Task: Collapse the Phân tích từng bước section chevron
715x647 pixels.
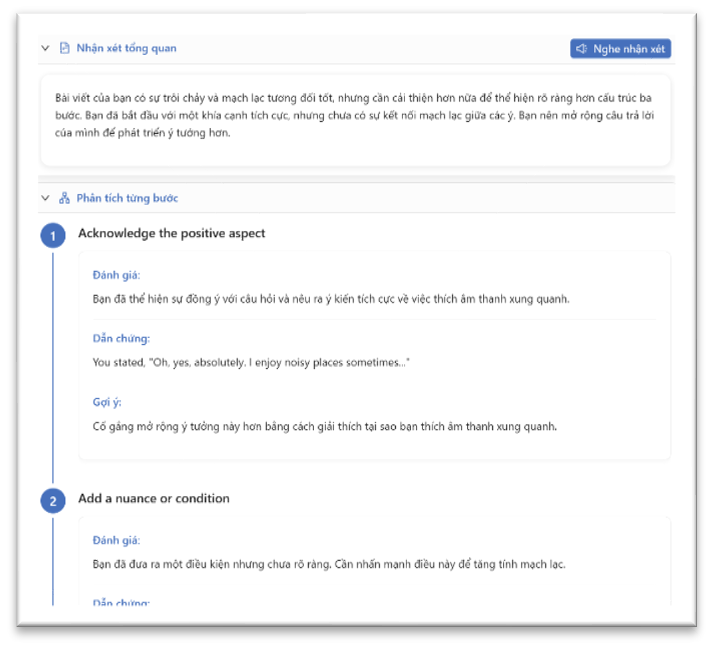Action: click(45, 198)
